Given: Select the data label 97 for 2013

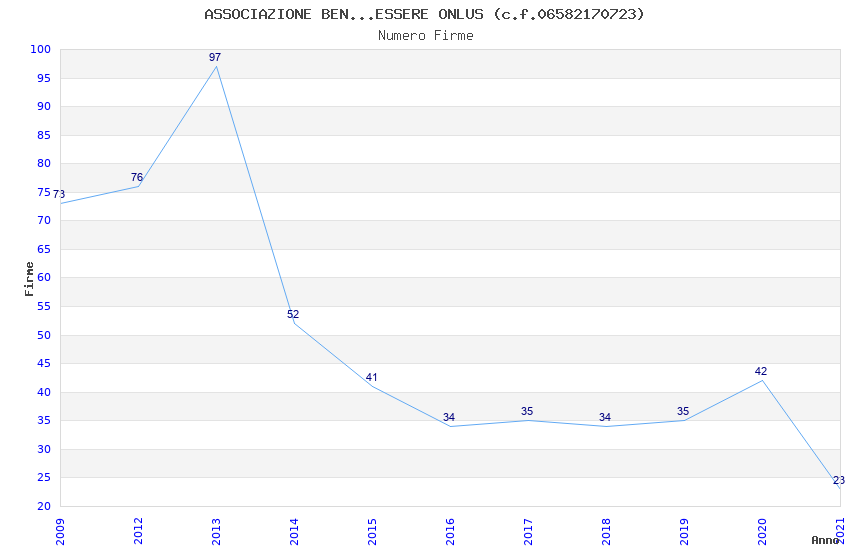Looking at the screenshot, I should [x=215, y=57].
